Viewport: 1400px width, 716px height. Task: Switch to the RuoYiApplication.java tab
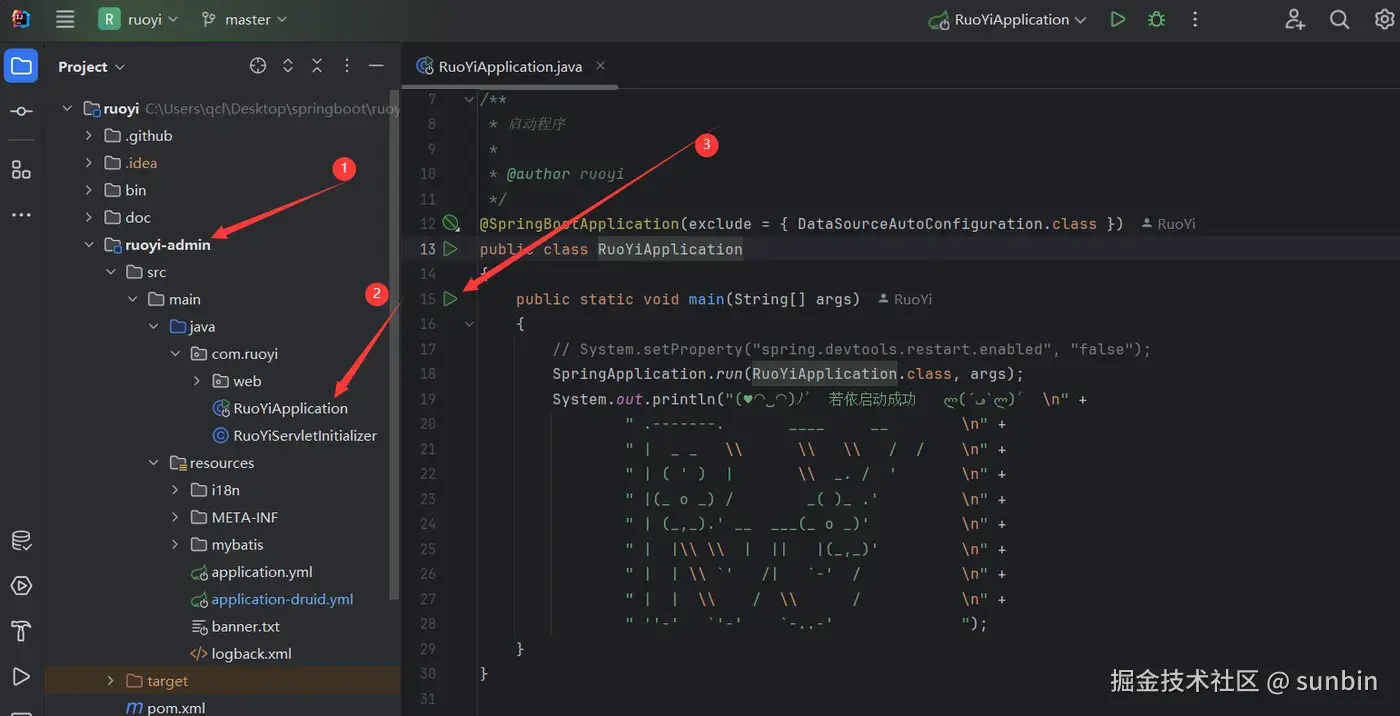510,67
